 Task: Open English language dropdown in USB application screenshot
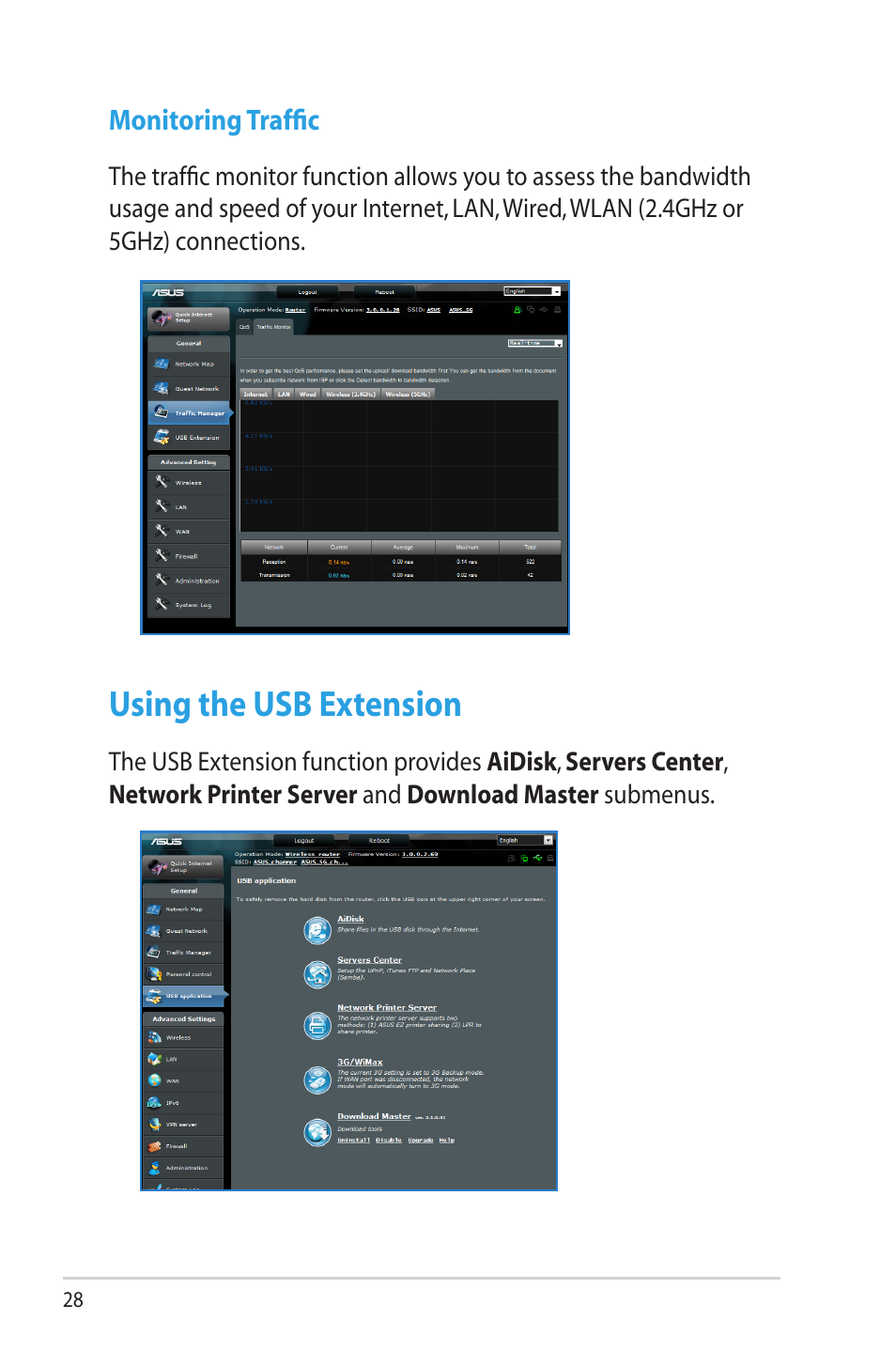526,840
